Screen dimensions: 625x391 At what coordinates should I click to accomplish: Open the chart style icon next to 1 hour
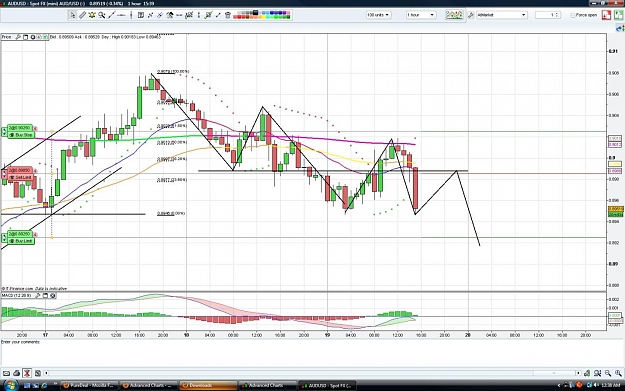pos(454,15)
